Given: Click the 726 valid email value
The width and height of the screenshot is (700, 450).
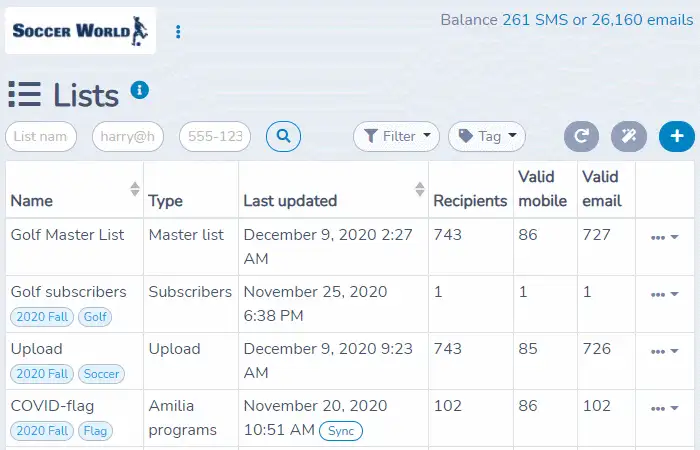Looking at the screenshot, I should (x=596, y=349).
